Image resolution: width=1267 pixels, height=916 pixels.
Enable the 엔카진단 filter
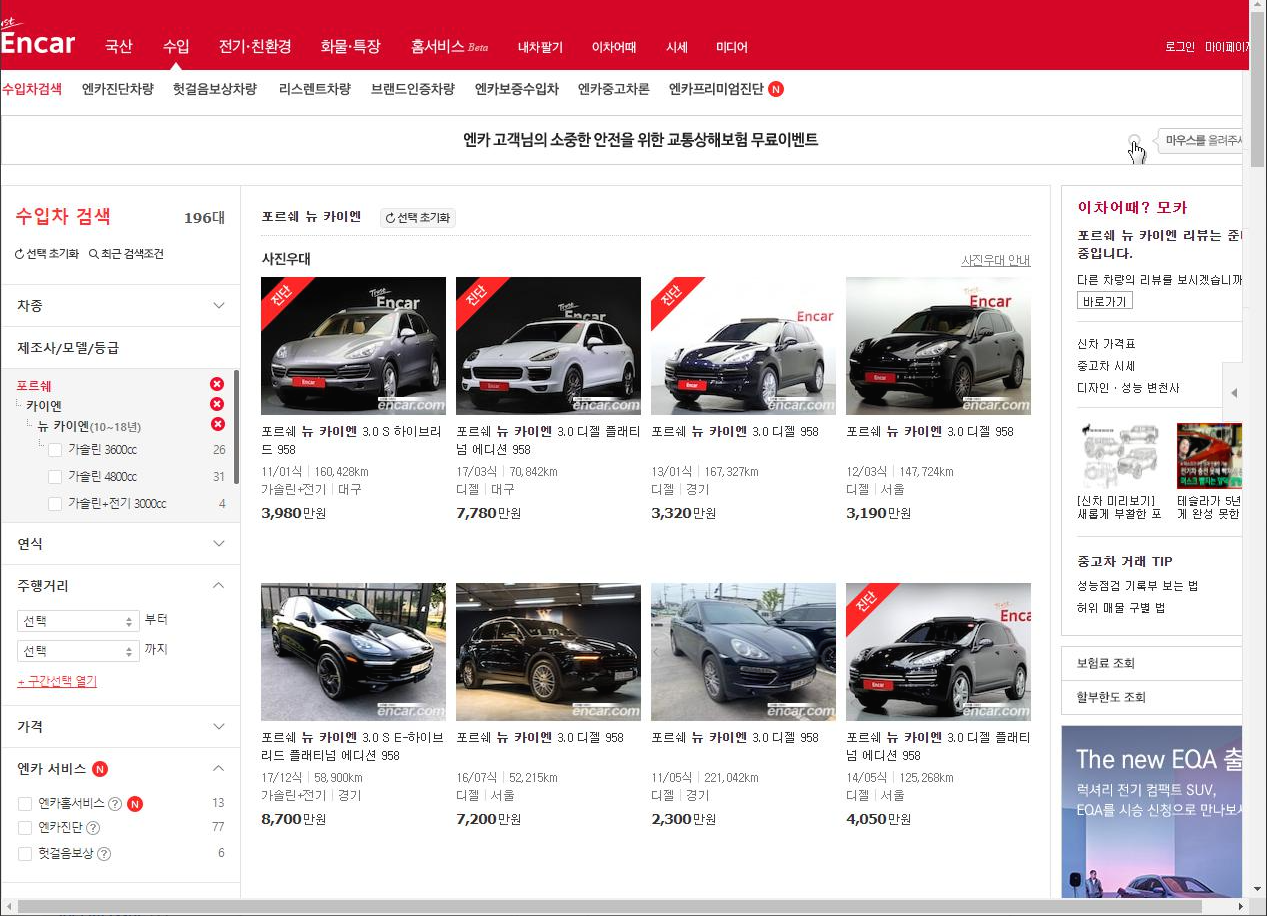point(25,828)
